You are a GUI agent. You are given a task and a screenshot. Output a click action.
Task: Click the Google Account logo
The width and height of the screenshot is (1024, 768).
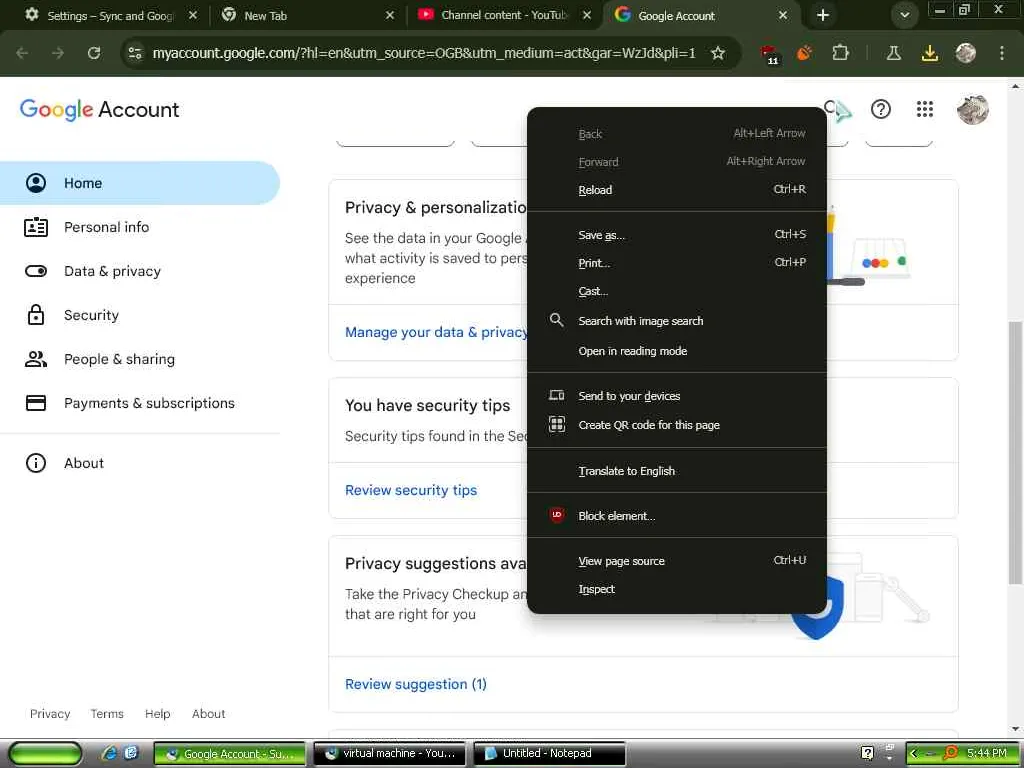click(99, 110)
